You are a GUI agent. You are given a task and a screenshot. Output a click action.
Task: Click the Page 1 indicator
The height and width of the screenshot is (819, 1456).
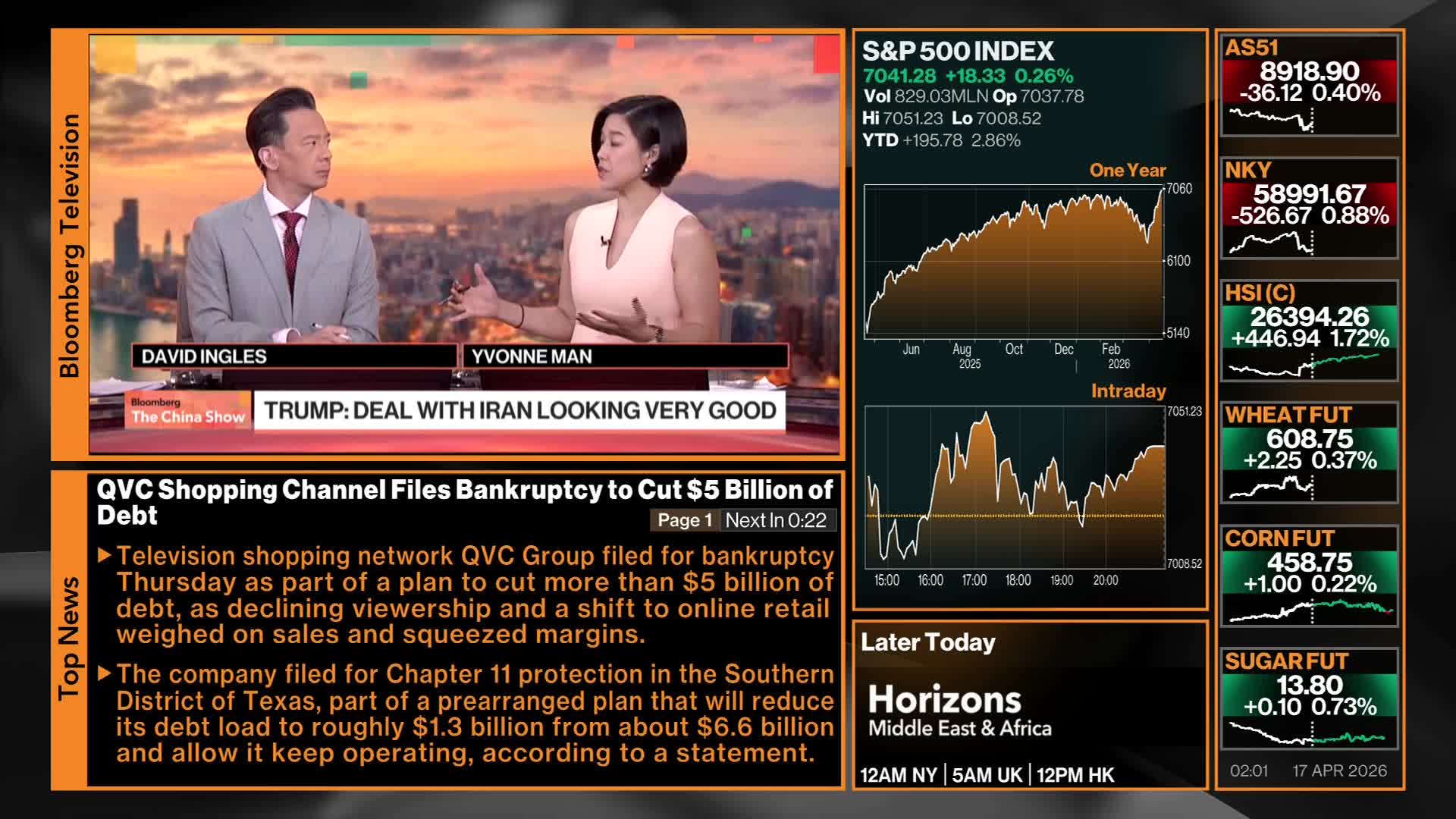(684, 520)
